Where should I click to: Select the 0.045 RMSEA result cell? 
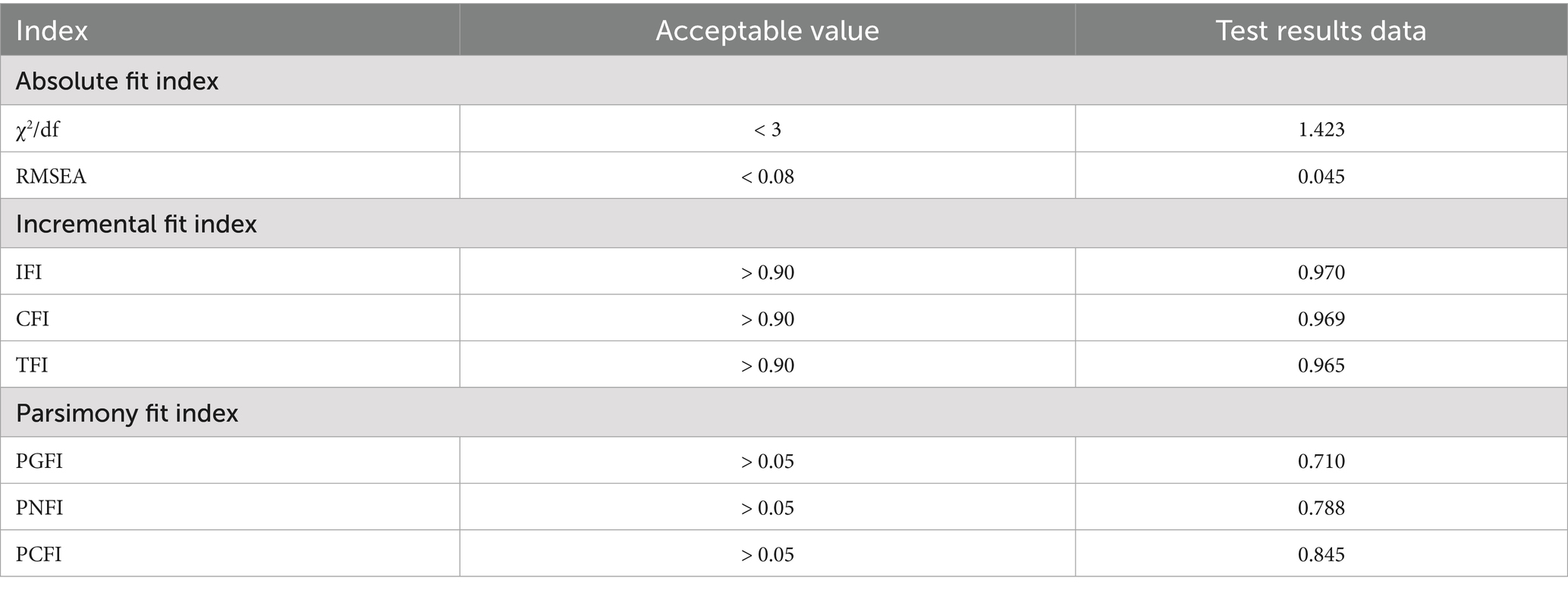[1321, 177]
